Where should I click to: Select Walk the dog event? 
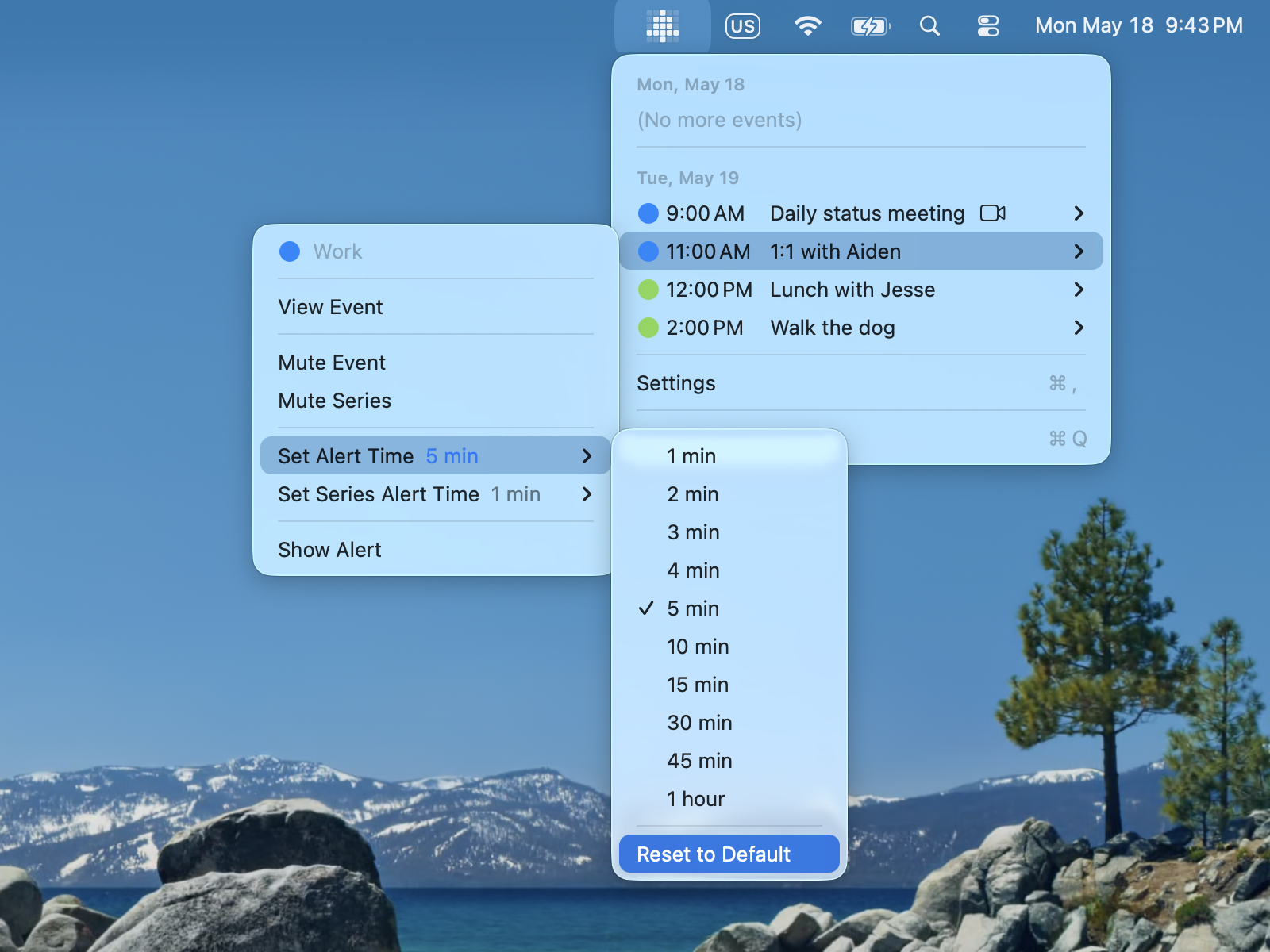[x=861, y=328]
